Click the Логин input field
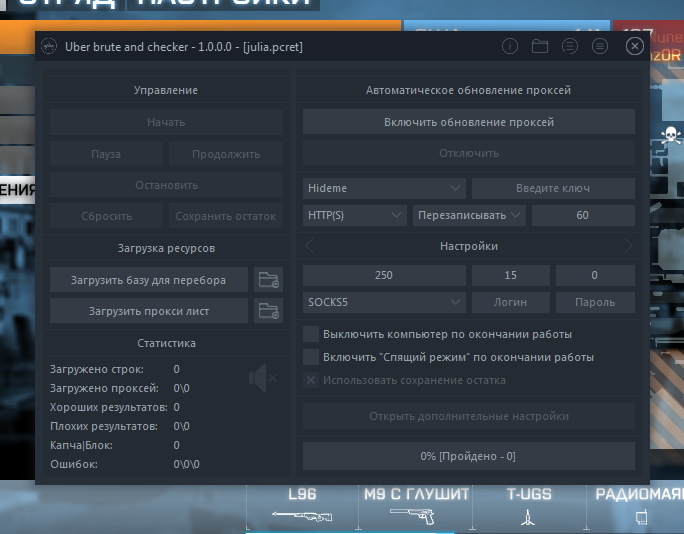 511,302
